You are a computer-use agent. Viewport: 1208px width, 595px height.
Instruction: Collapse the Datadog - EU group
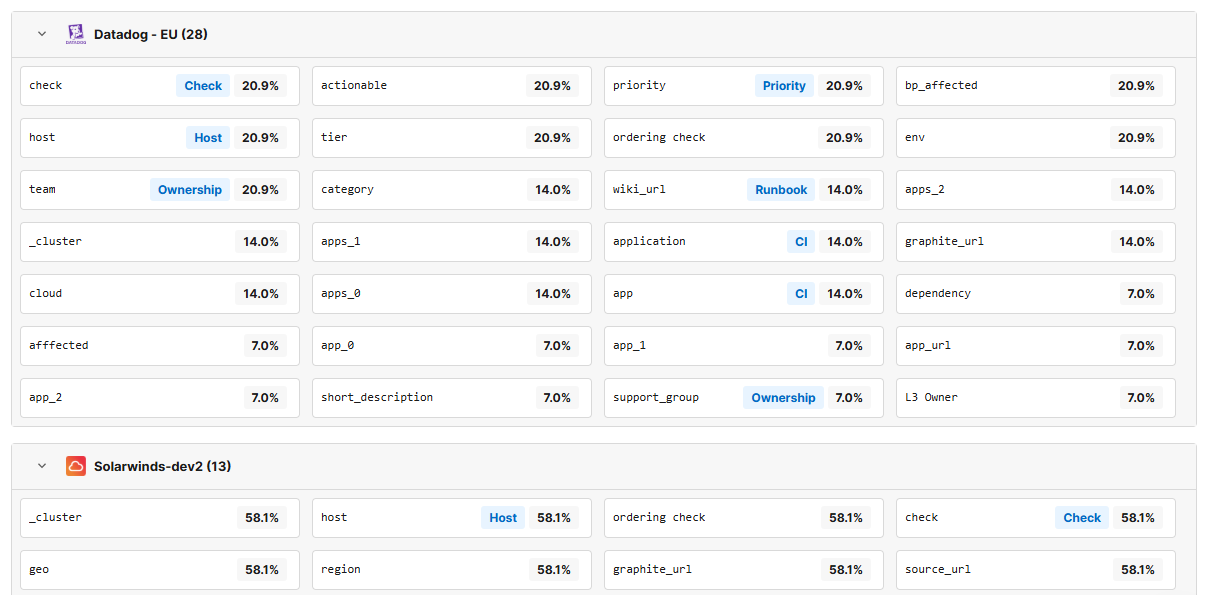coord(41,32)
